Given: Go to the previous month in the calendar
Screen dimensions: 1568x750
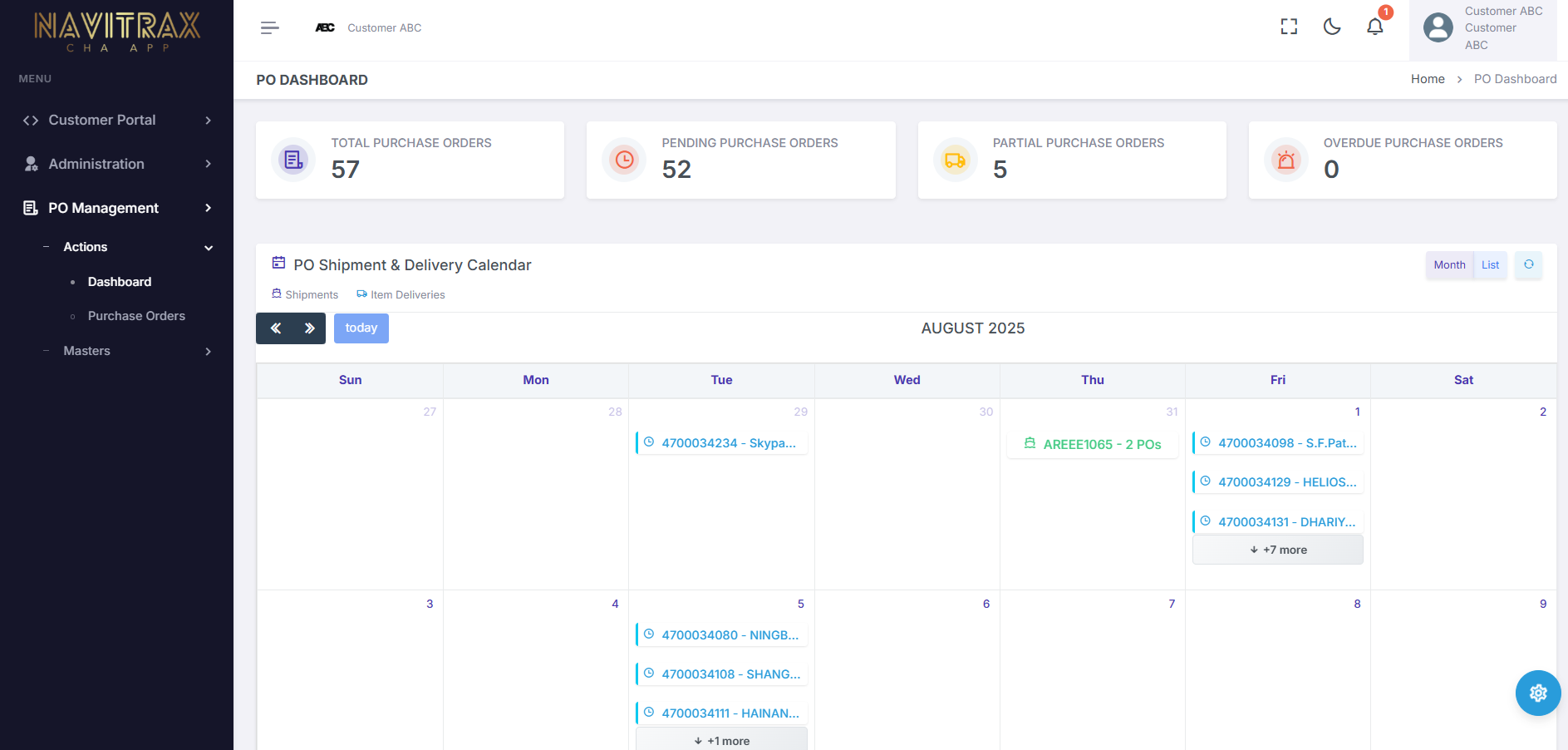Looking at the screenshot, I should pyautogui.click(x=275, y=328).
